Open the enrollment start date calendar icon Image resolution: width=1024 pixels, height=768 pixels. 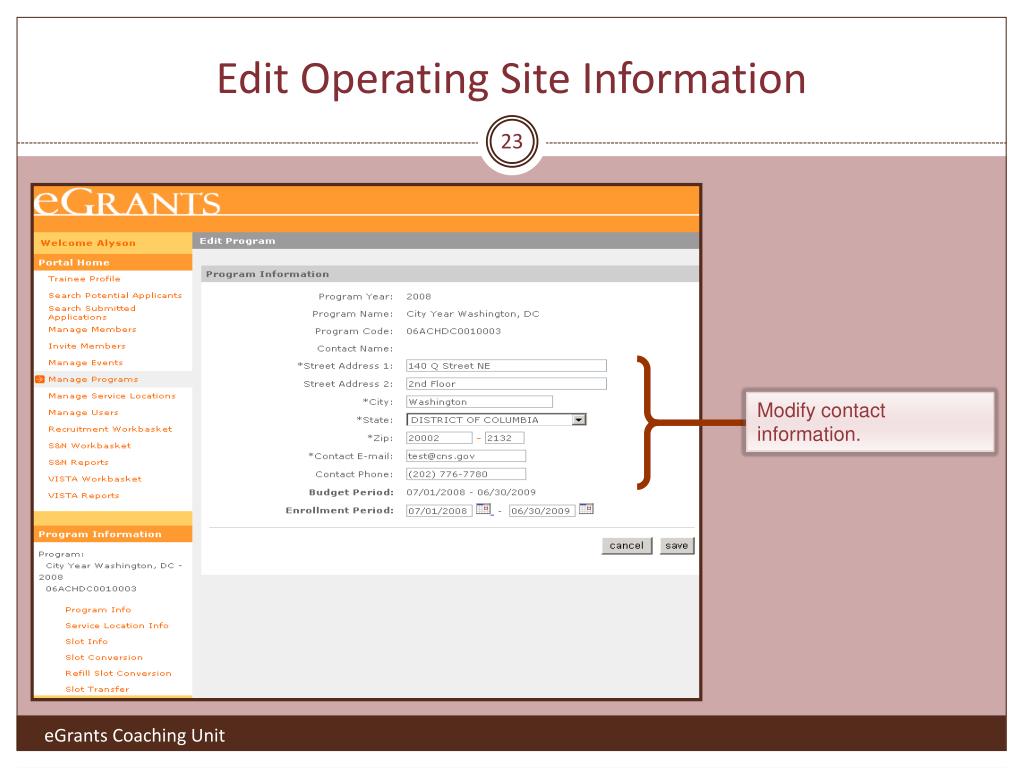pos(483,509)
